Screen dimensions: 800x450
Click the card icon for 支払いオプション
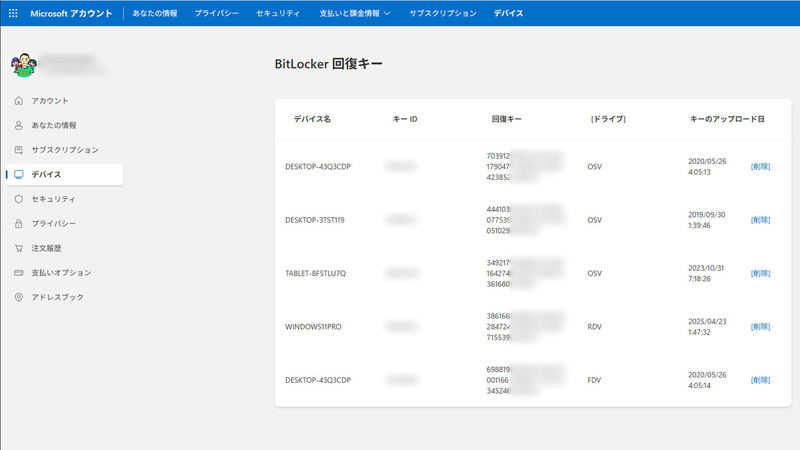pos(19,272)
